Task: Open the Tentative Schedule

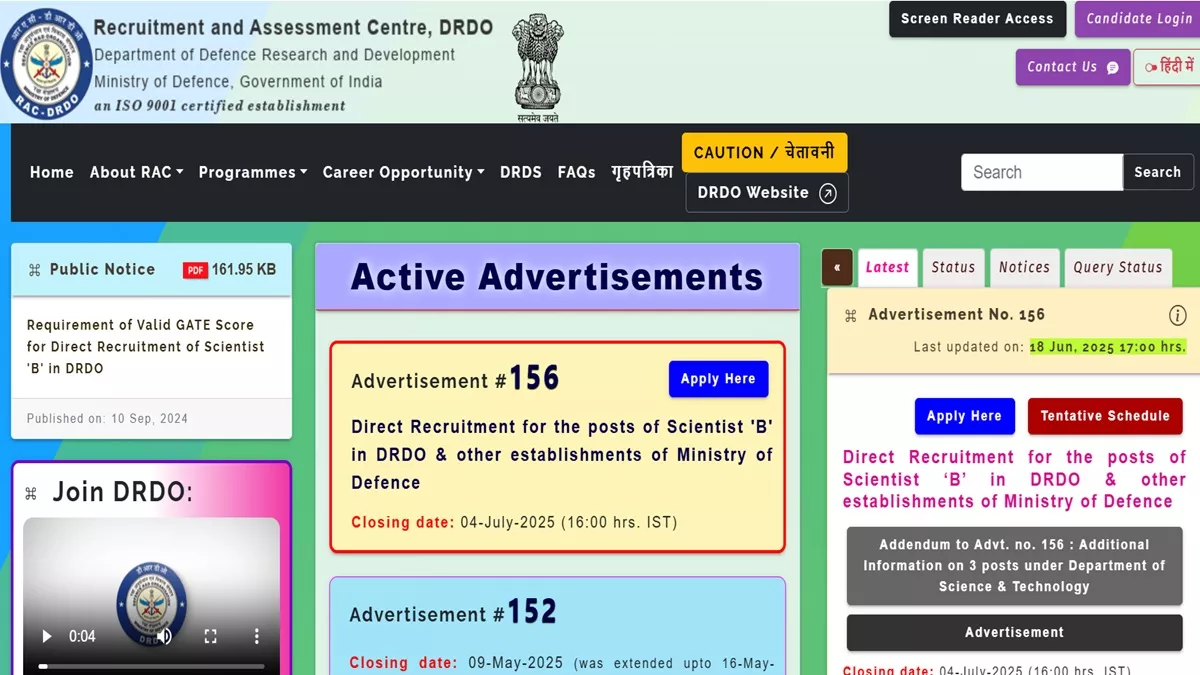Action: [x=1105, y=416]
